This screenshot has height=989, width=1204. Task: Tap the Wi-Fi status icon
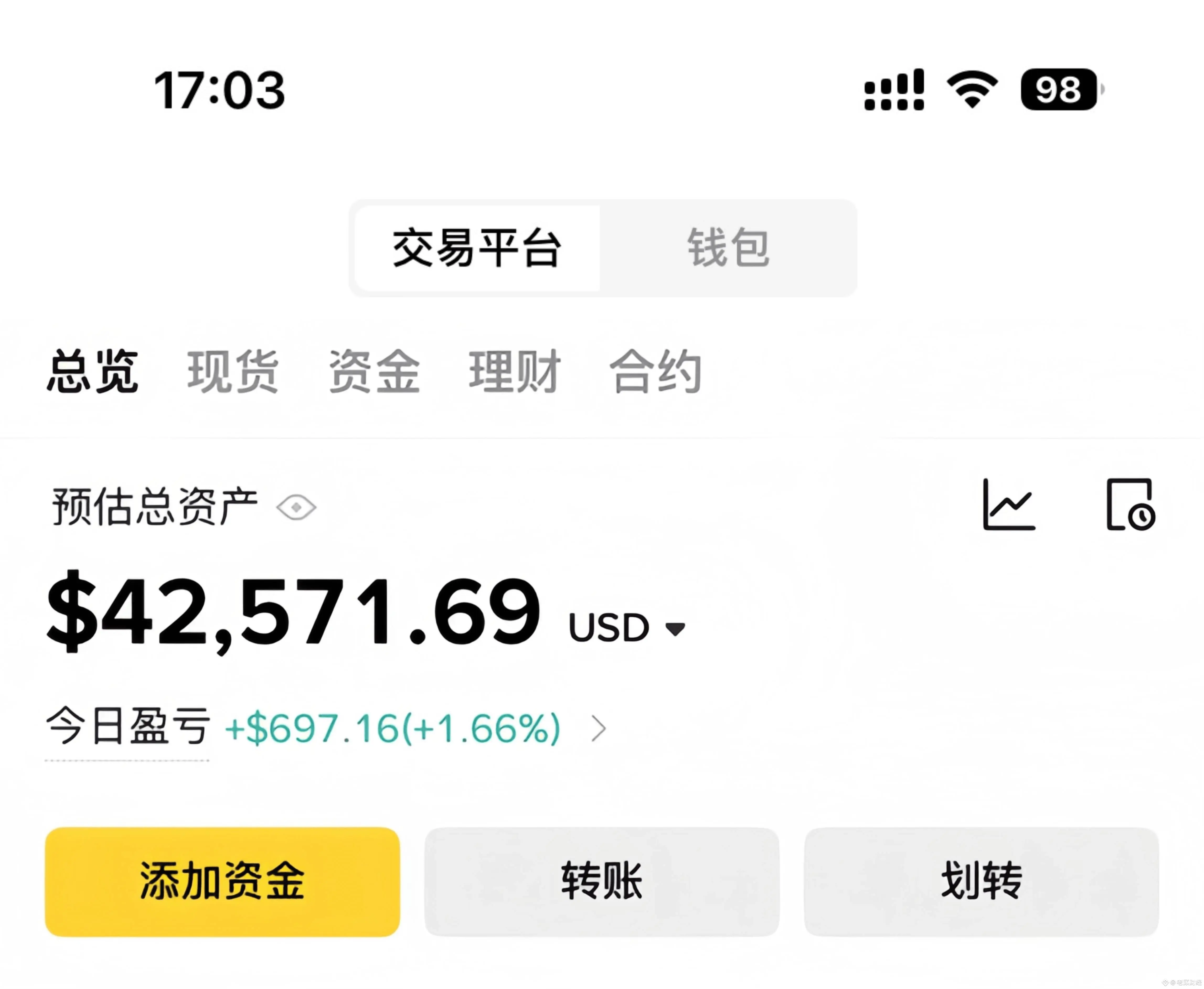tap(972, 89)
